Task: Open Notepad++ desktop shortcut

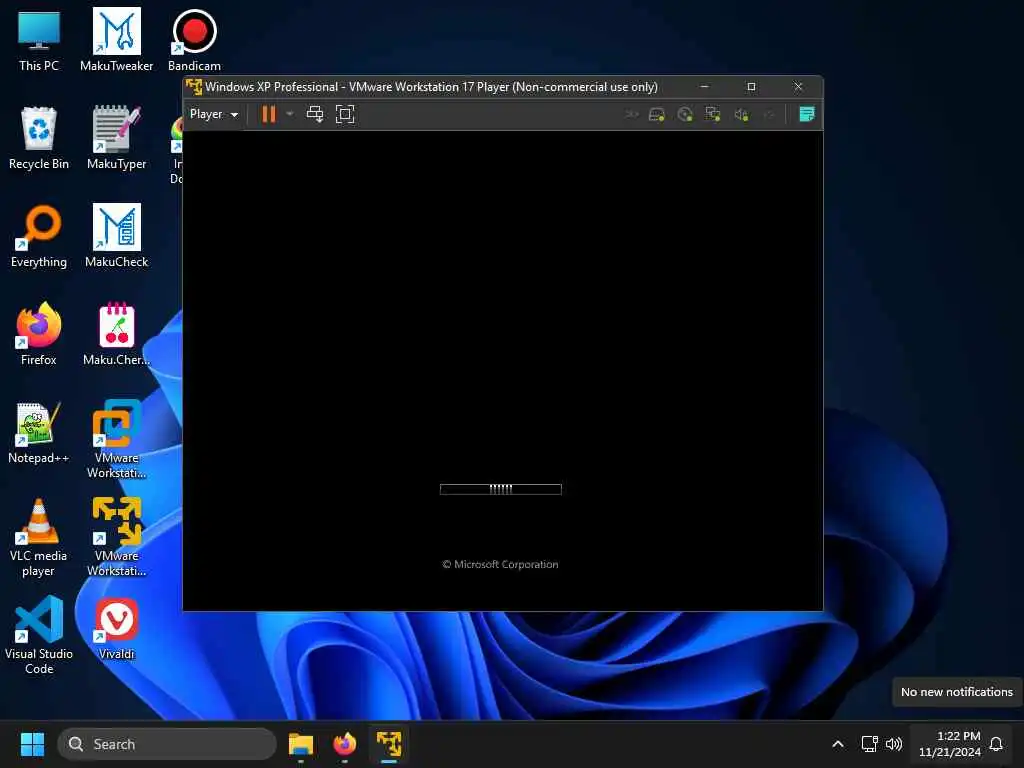Action: click(39, 432)
